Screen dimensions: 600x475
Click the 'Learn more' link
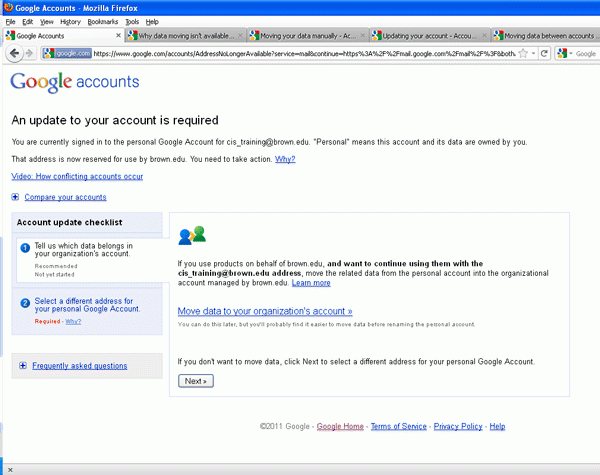[311, 283]
